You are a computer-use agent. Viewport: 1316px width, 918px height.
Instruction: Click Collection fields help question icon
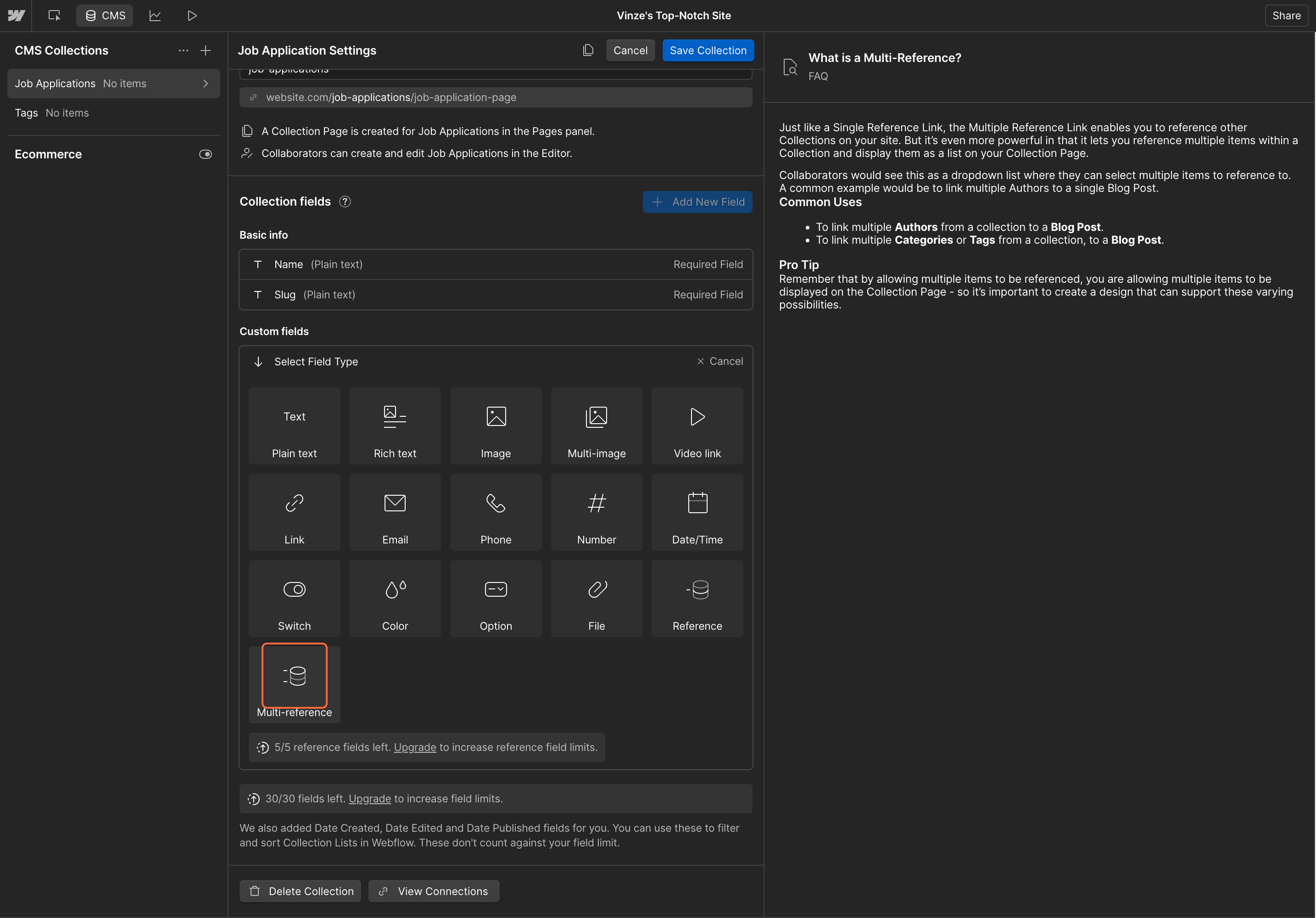tap(345, 202)
